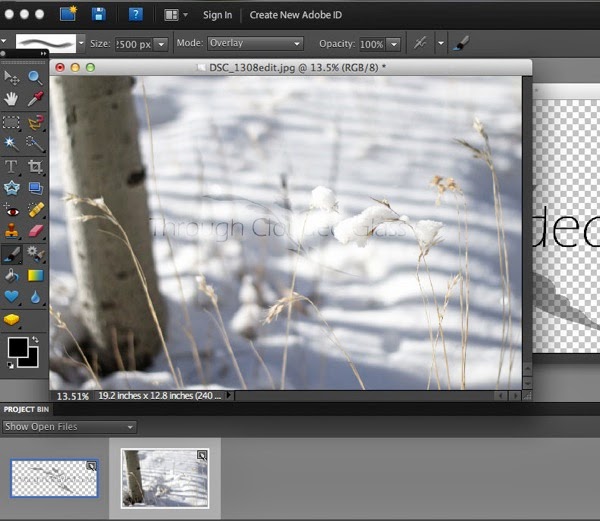600x521 pixels.
Task: Select the Zoom magnifier tool
Action: click(x=35, y=77)
